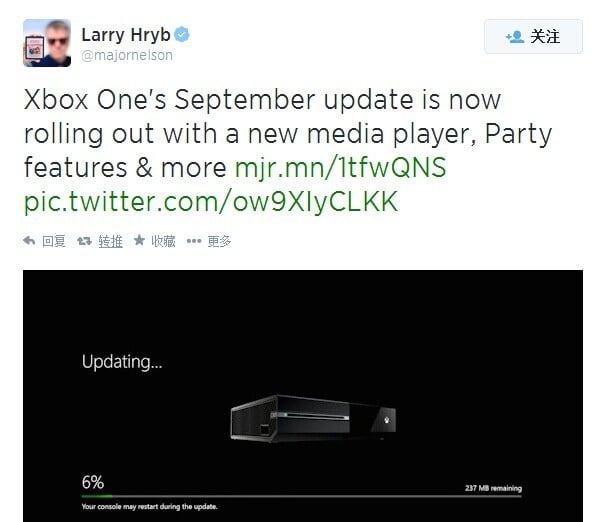Open Larry Hryb's profile avatar
This screenshot has height=522, width=605.
coord(47,43)
